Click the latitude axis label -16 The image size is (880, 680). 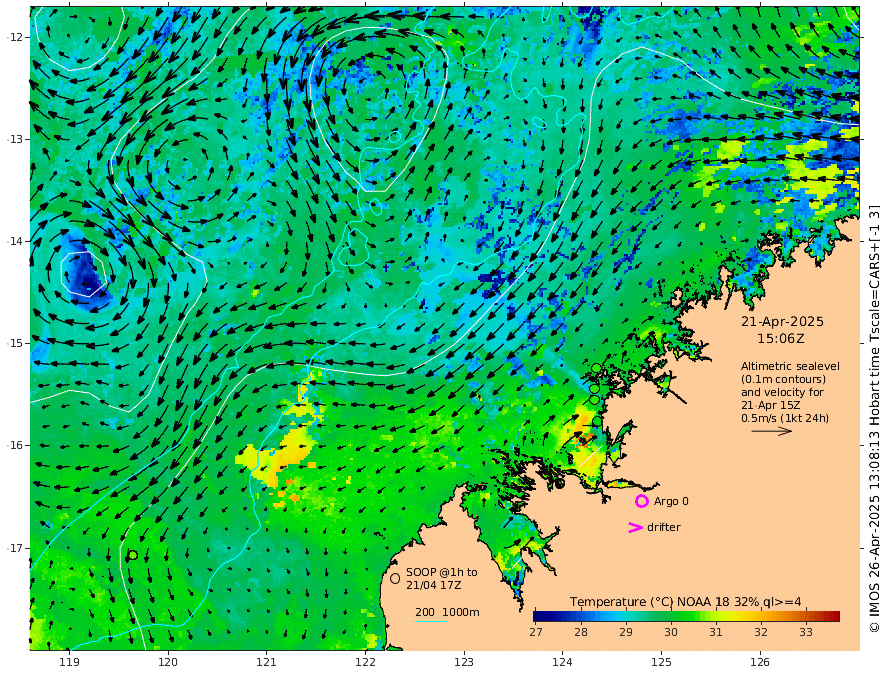15,445
